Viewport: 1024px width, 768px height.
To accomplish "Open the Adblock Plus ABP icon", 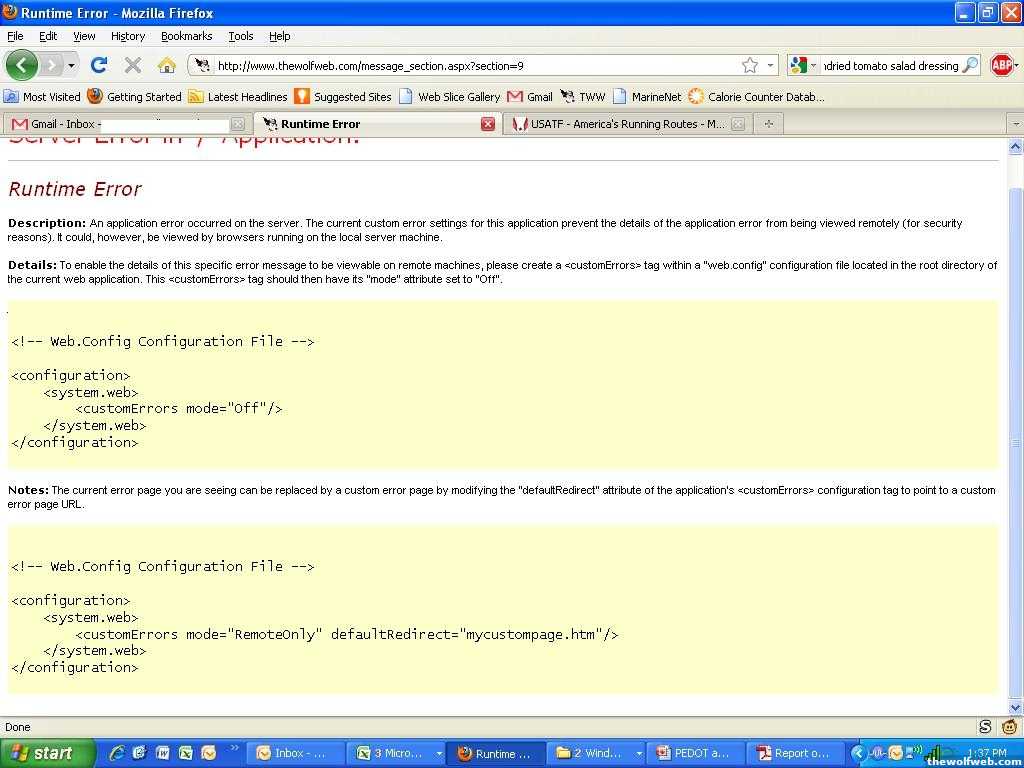I will 1001,65.
